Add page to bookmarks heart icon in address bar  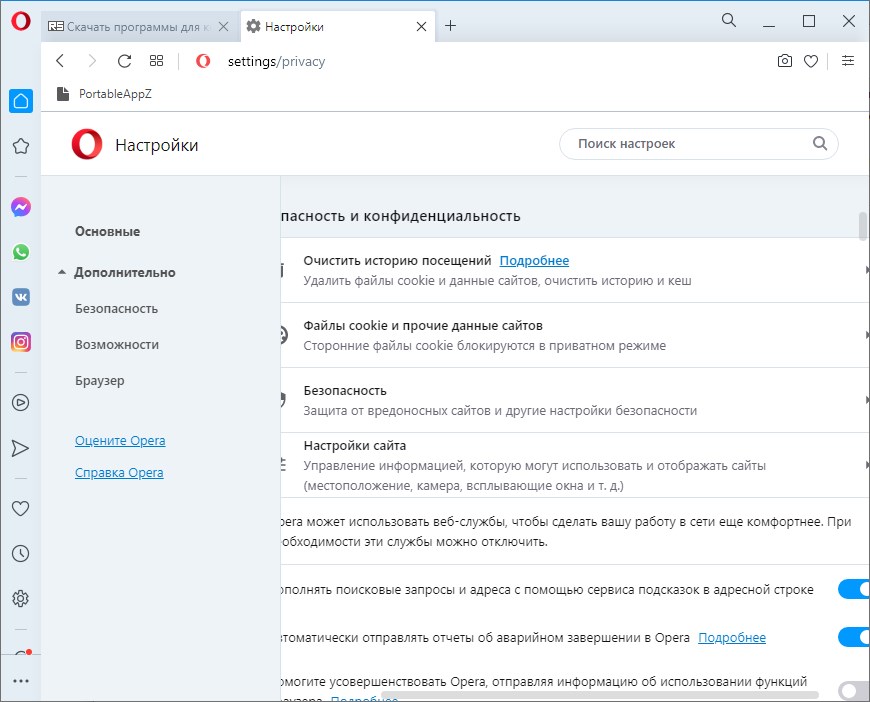pyautogui.click(x=811, y=61)
